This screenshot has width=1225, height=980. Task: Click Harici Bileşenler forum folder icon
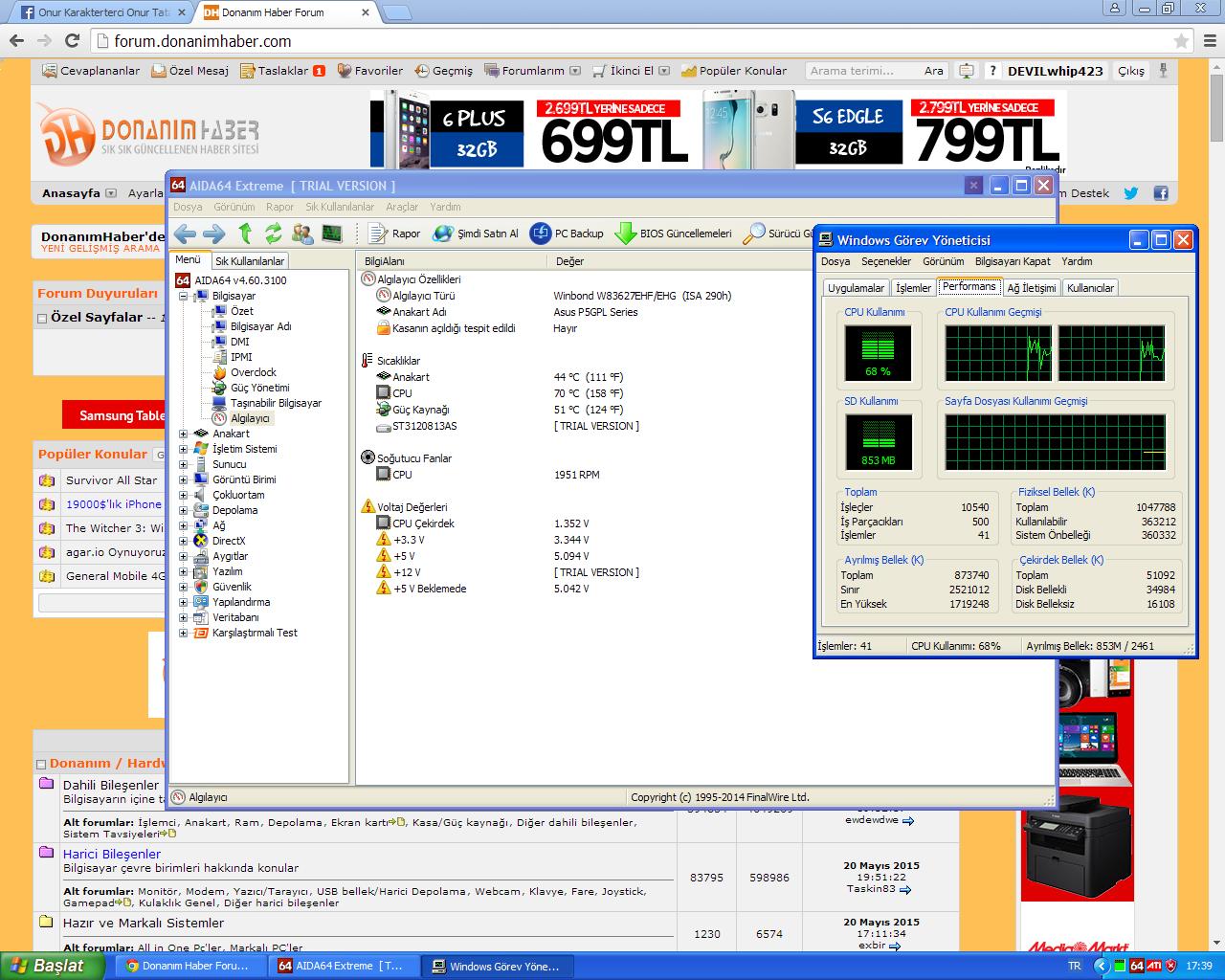point(46,852)
